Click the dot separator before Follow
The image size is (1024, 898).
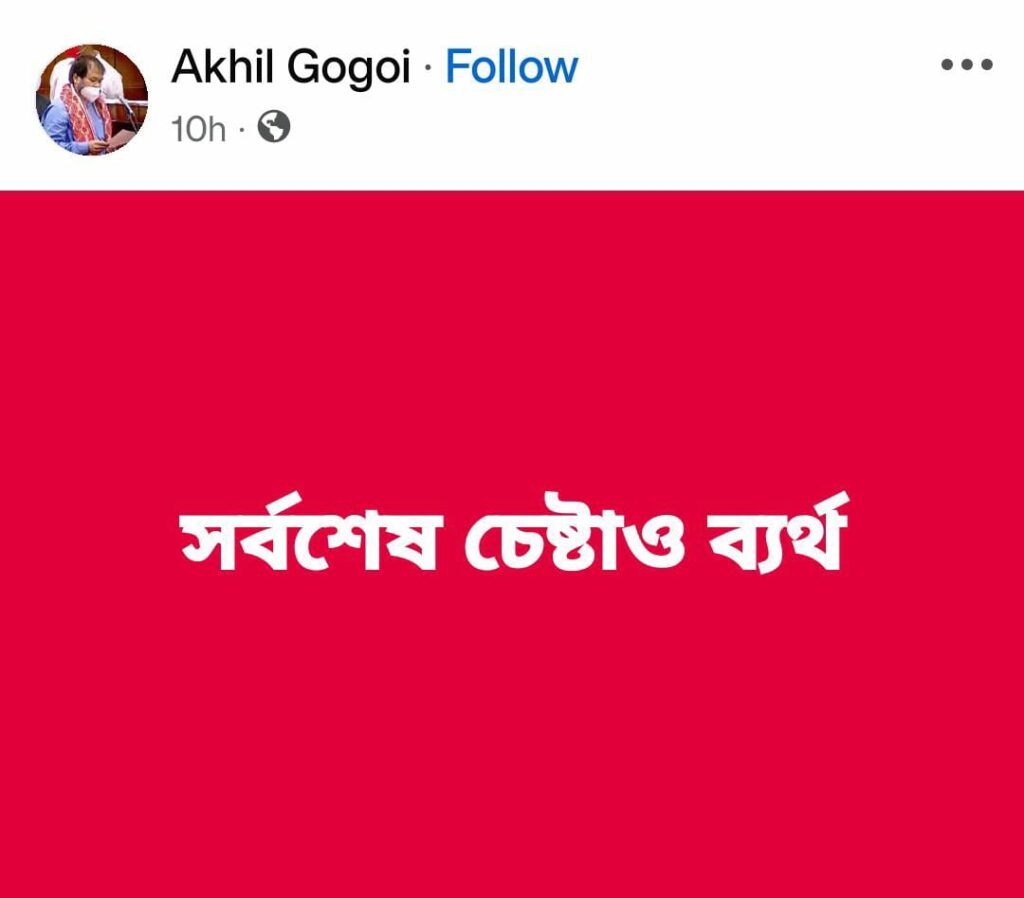428,67
